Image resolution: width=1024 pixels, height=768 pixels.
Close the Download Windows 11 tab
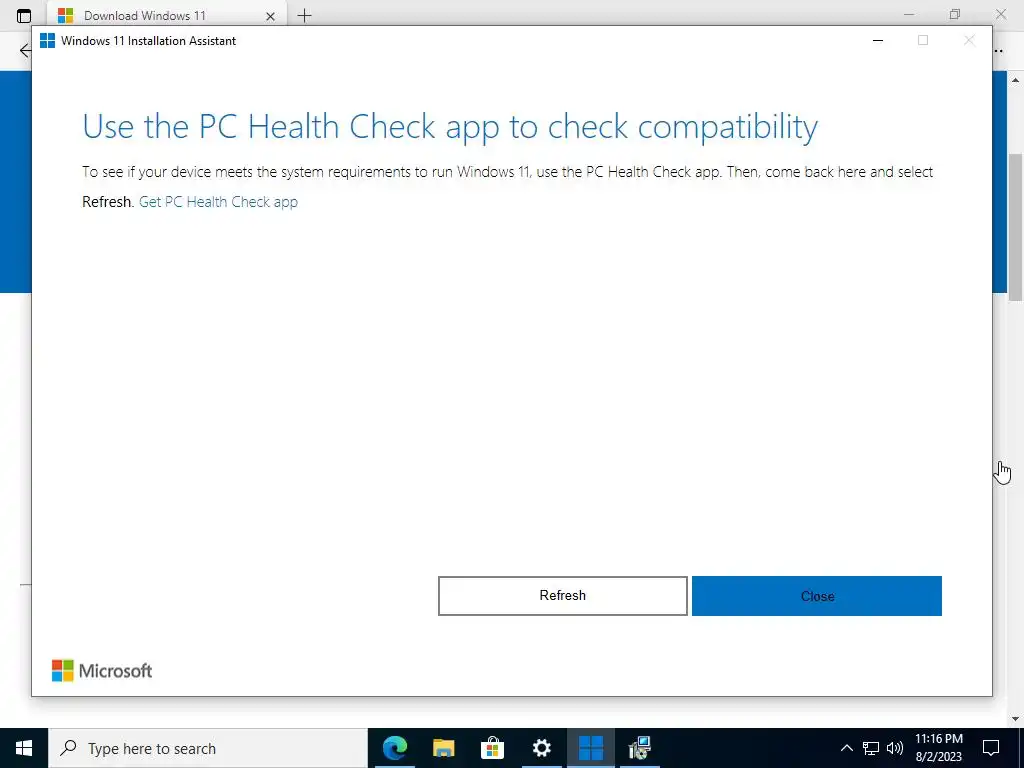[270, 16]
